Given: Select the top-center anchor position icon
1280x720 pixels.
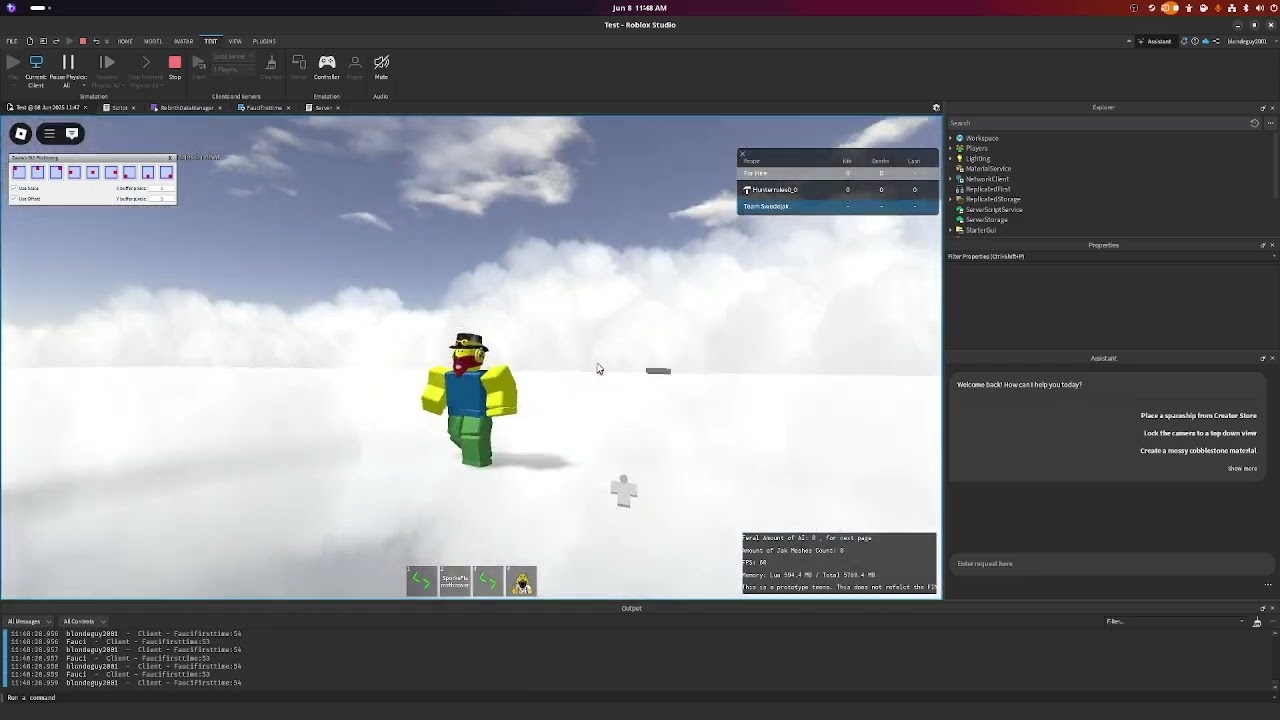Looking at the screenshot, I should pyautogui.click(x=37, y=173).
